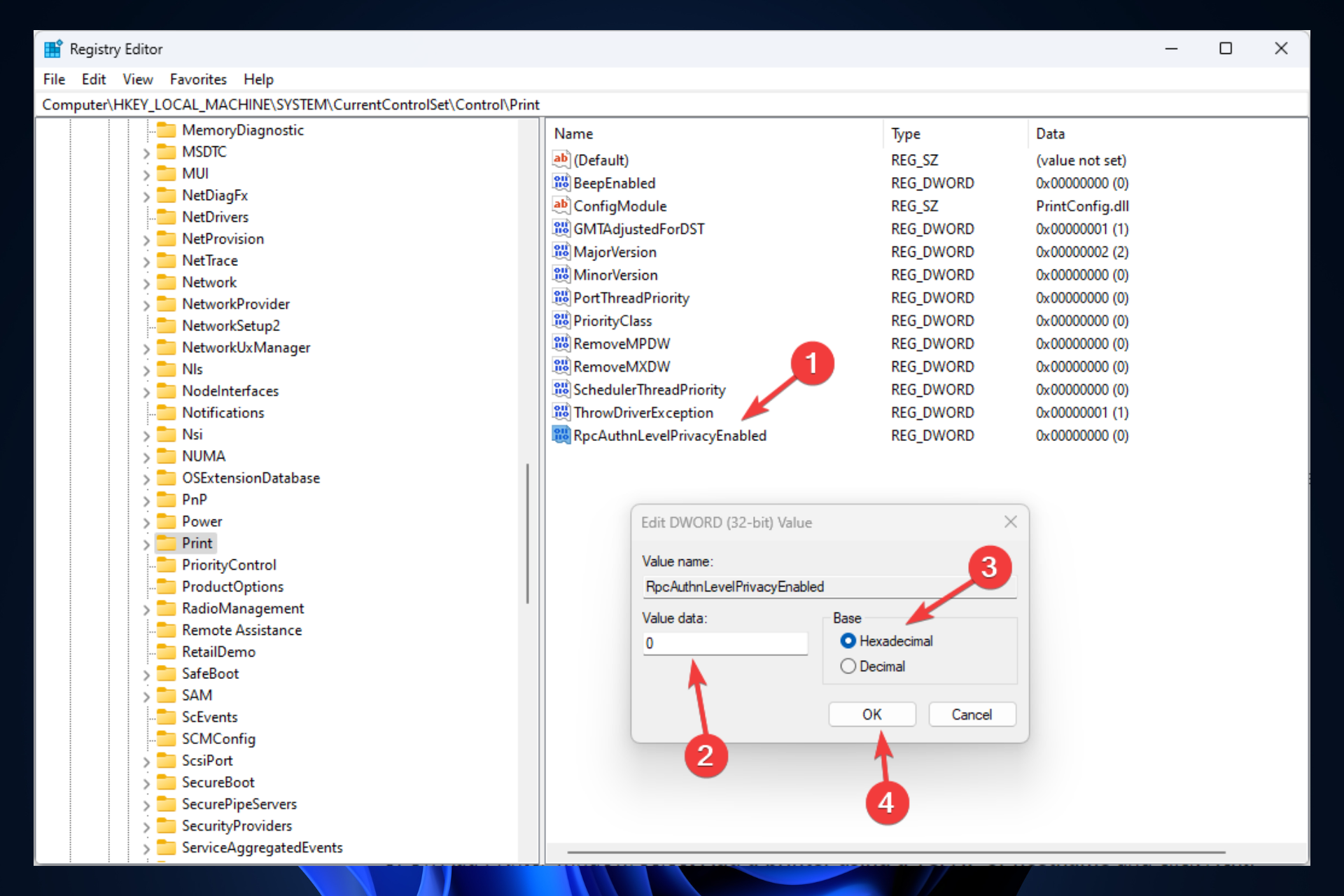Click the REG_DWORD icon for RemoveMPDW
1344x896 pixels.
(x=558, y=343)
